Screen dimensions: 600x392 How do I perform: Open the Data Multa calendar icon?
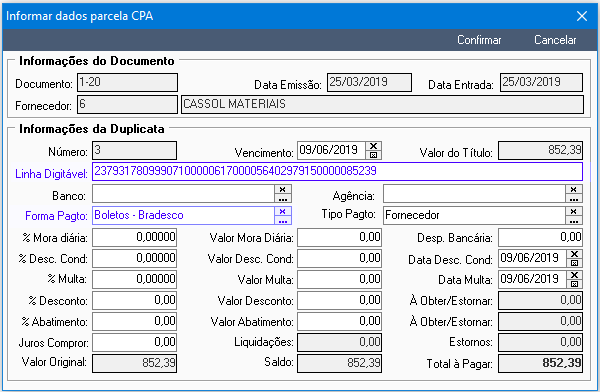tap(574, 284)
